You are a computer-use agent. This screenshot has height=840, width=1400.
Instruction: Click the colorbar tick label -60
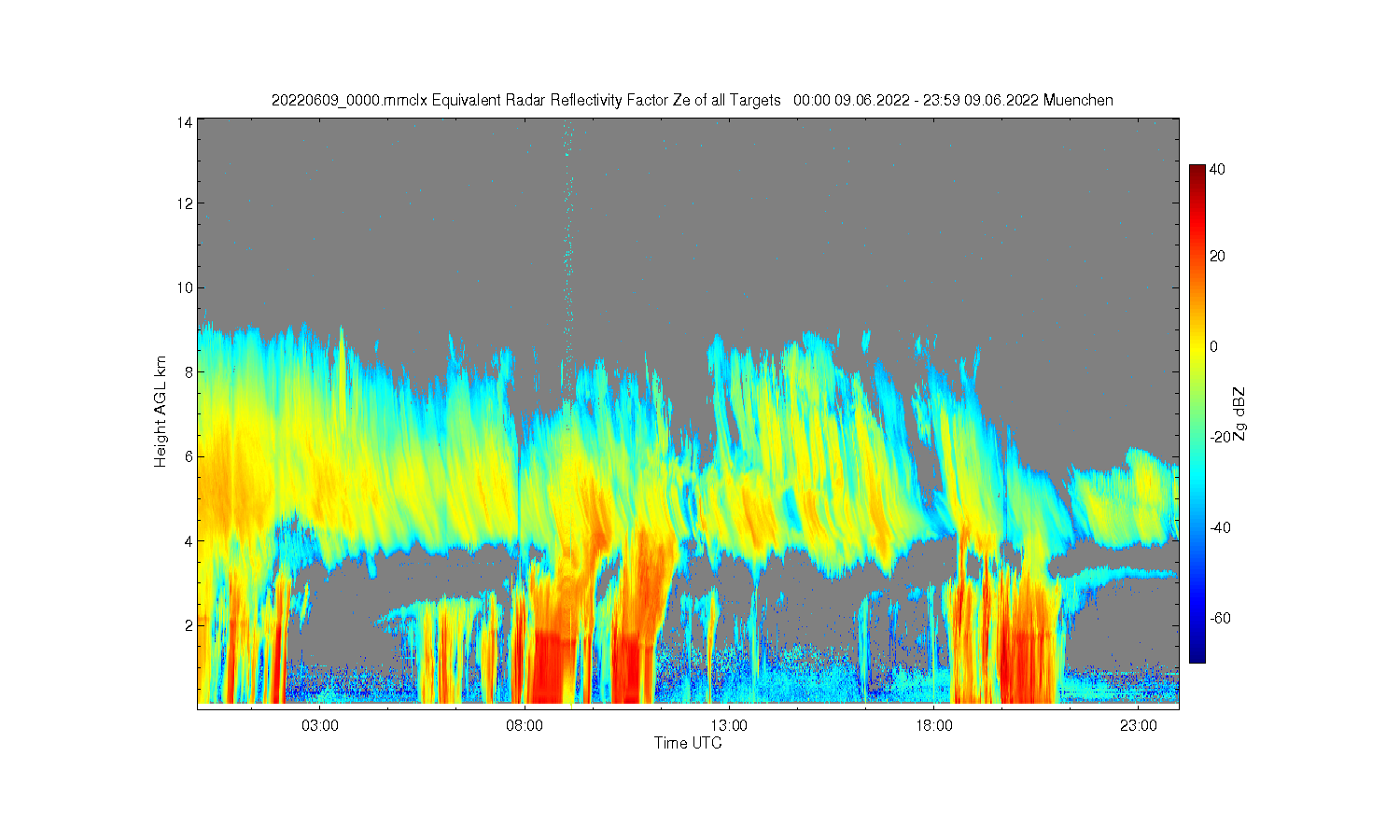(x=1220, y=618)
